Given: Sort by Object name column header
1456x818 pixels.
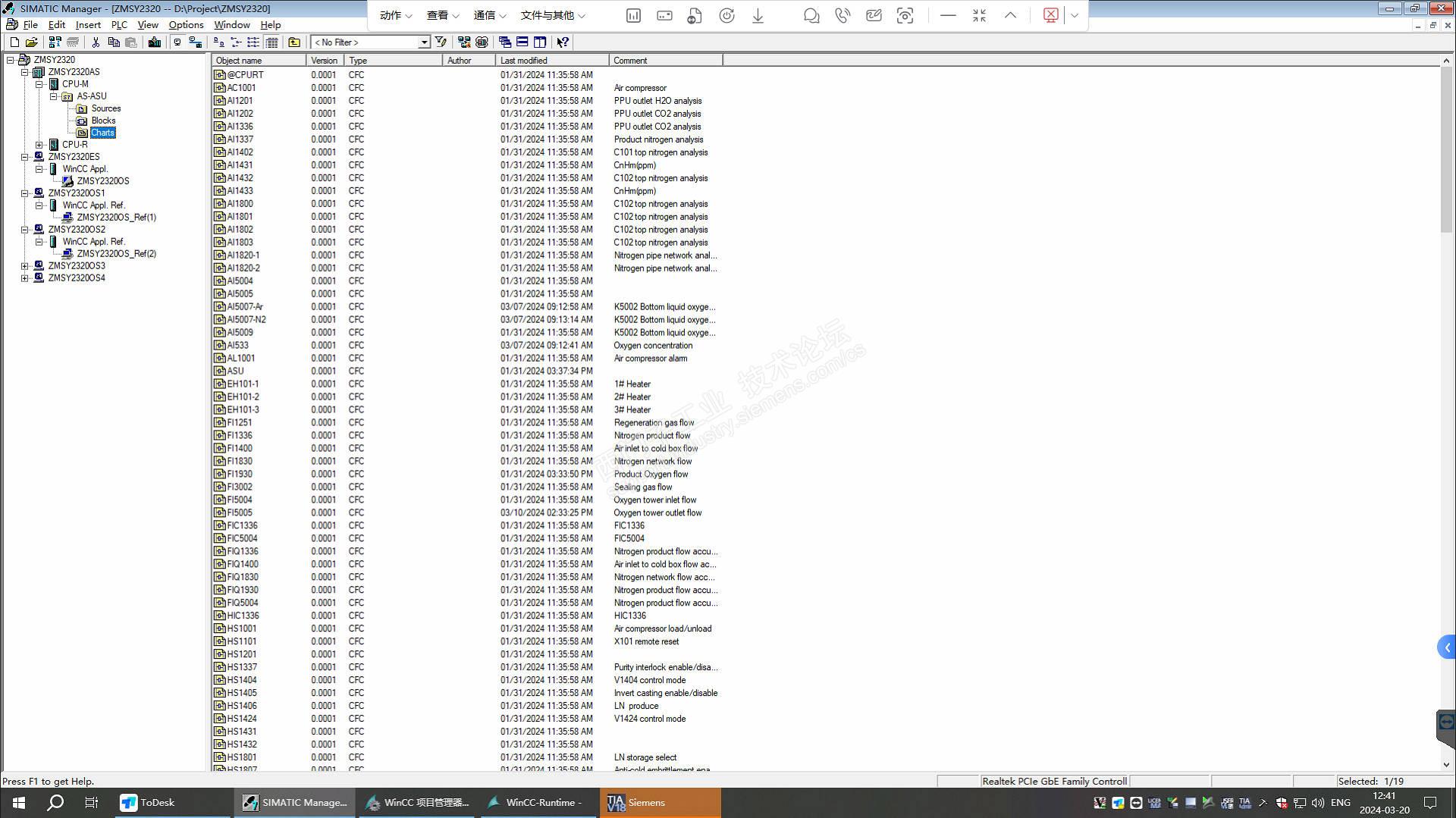Looking at the screenshot, I should point(259,61).
